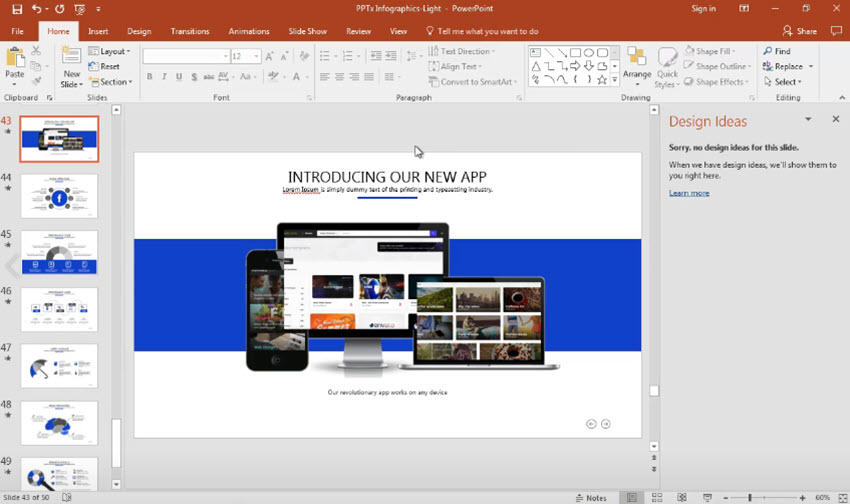Click the Share button

tap(800, 31)
